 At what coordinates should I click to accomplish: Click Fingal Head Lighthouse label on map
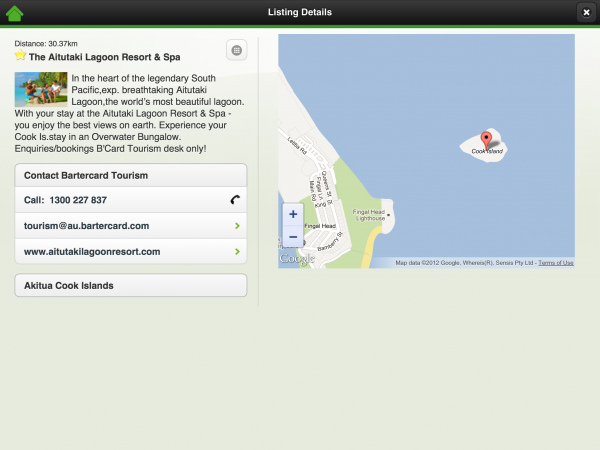point(369,215)
